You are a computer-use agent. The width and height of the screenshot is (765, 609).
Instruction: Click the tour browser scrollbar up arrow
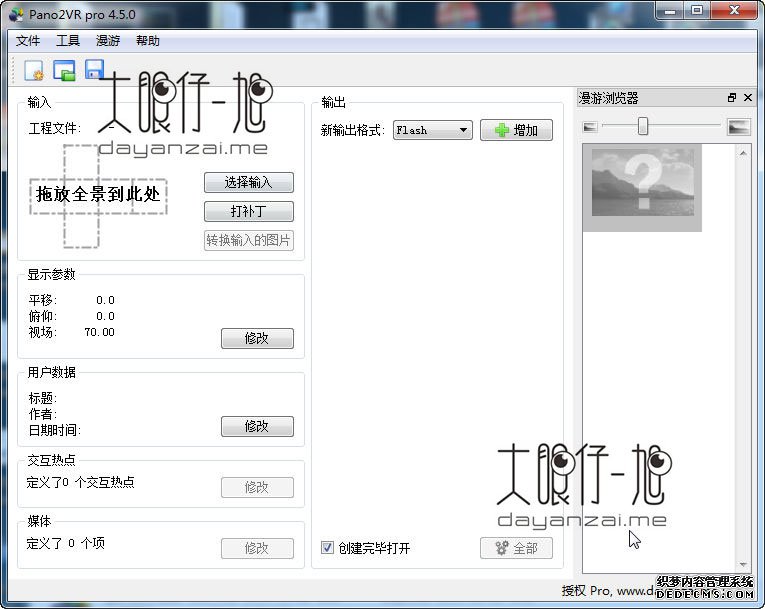coord(743,153)
